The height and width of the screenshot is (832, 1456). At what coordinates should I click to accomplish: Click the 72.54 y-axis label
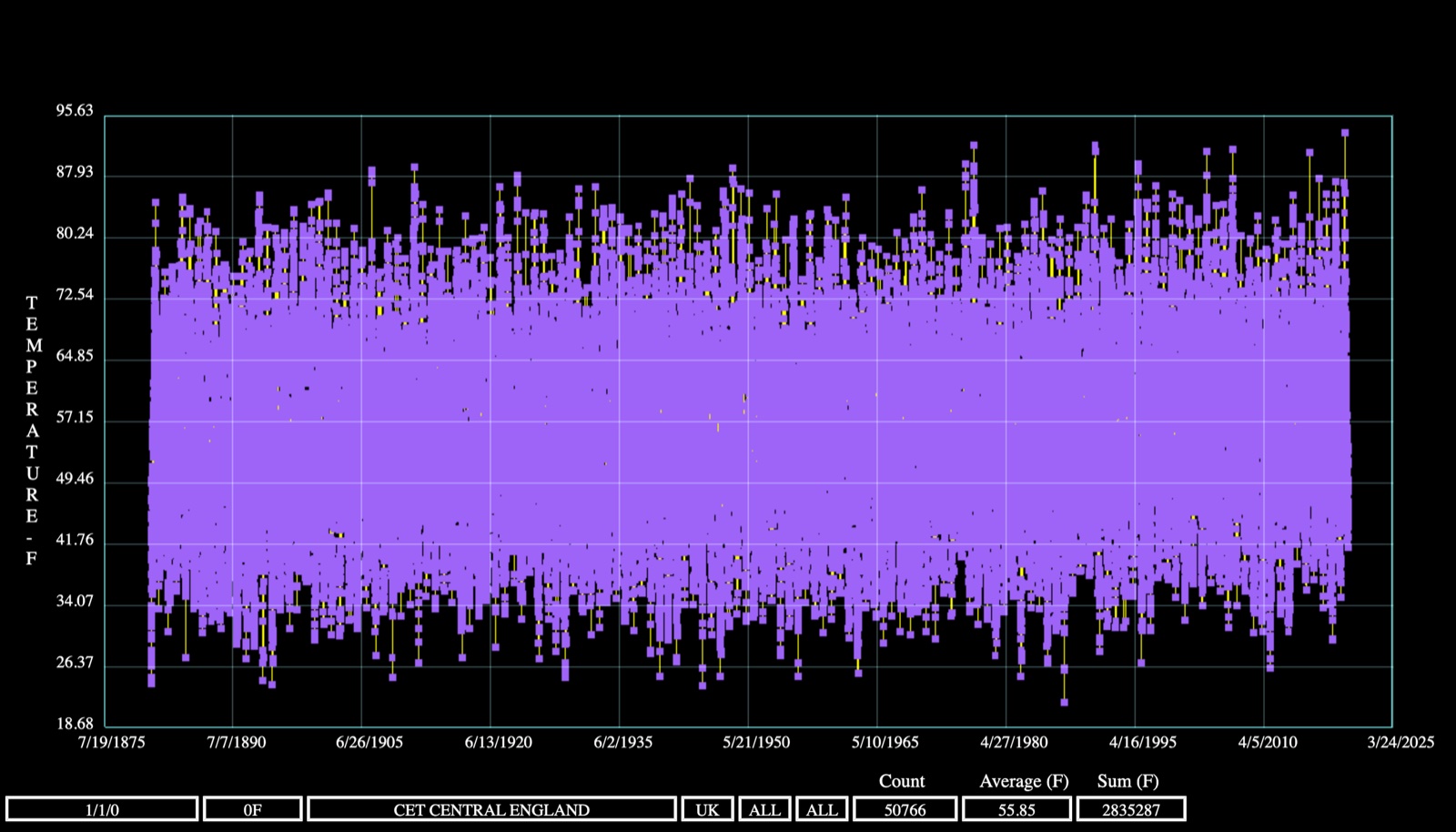click(x=75, y=294)
